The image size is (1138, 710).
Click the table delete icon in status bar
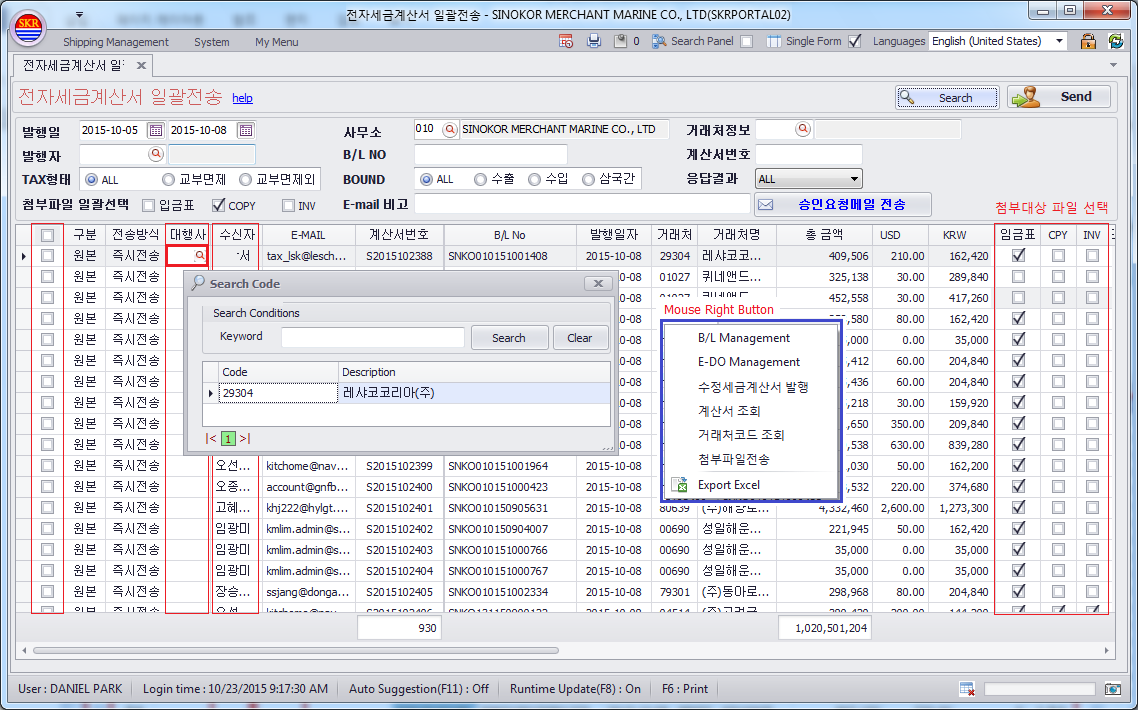(x=967, y=689)
